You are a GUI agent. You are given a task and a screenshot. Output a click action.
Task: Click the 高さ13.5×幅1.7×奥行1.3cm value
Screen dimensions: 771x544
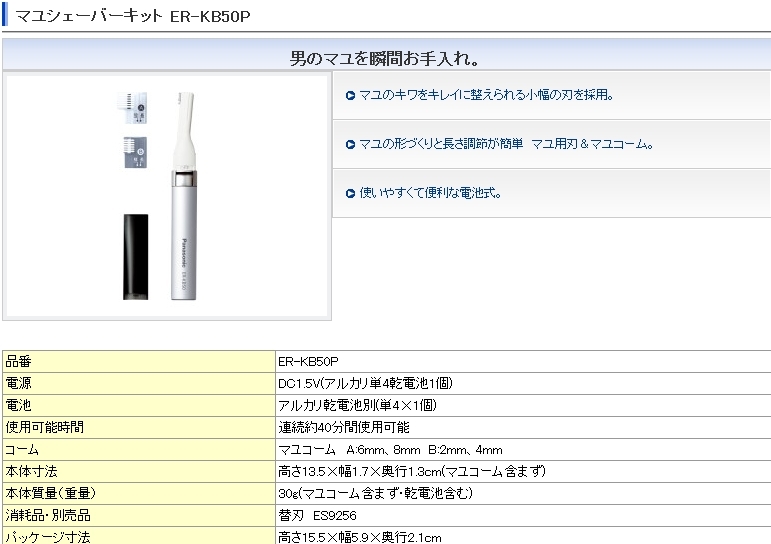pyautogui.click(x=412, y=471)
